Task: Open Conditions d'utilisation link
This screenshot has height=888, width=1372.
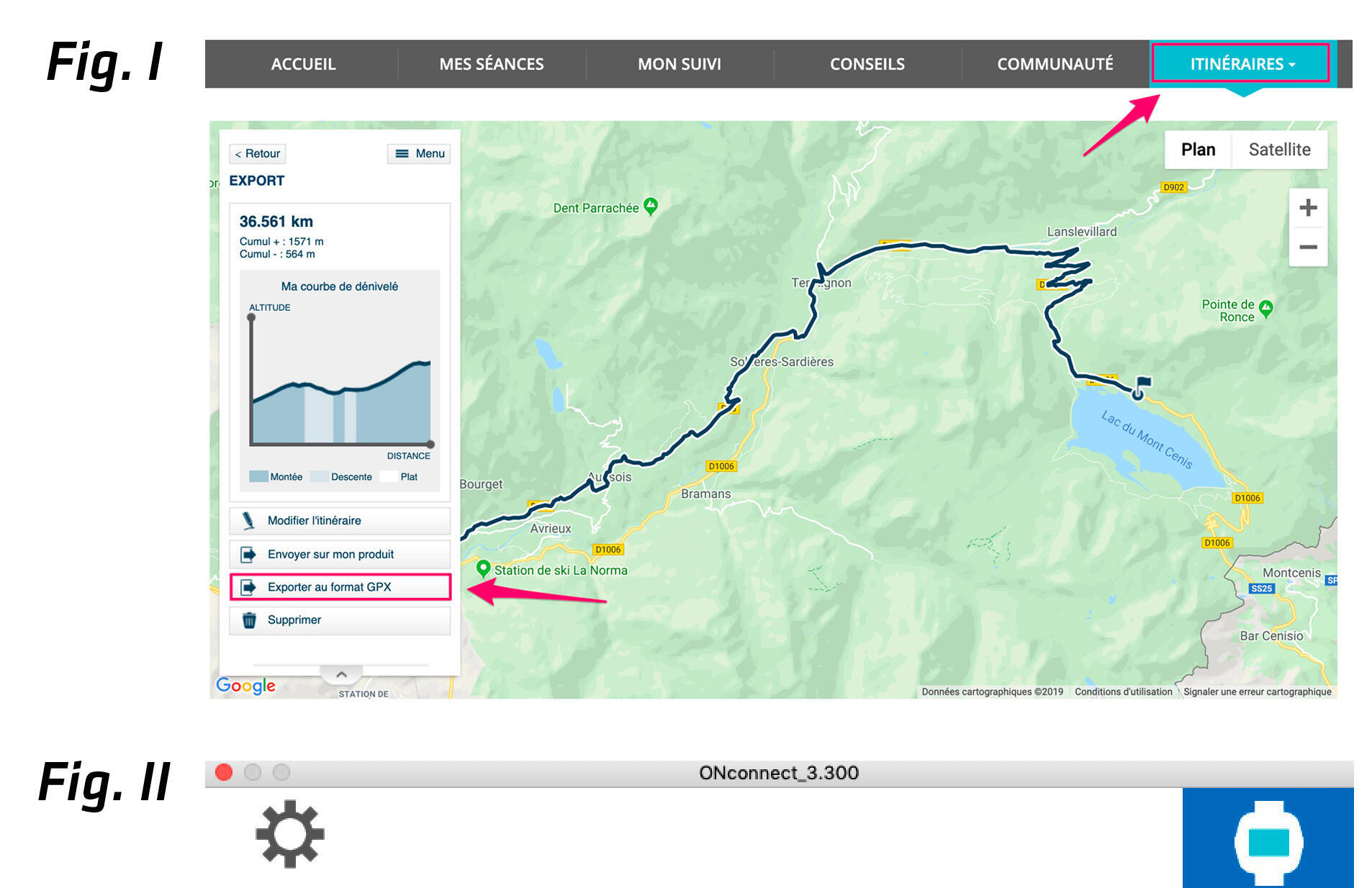Action: tap(1123, 692)
